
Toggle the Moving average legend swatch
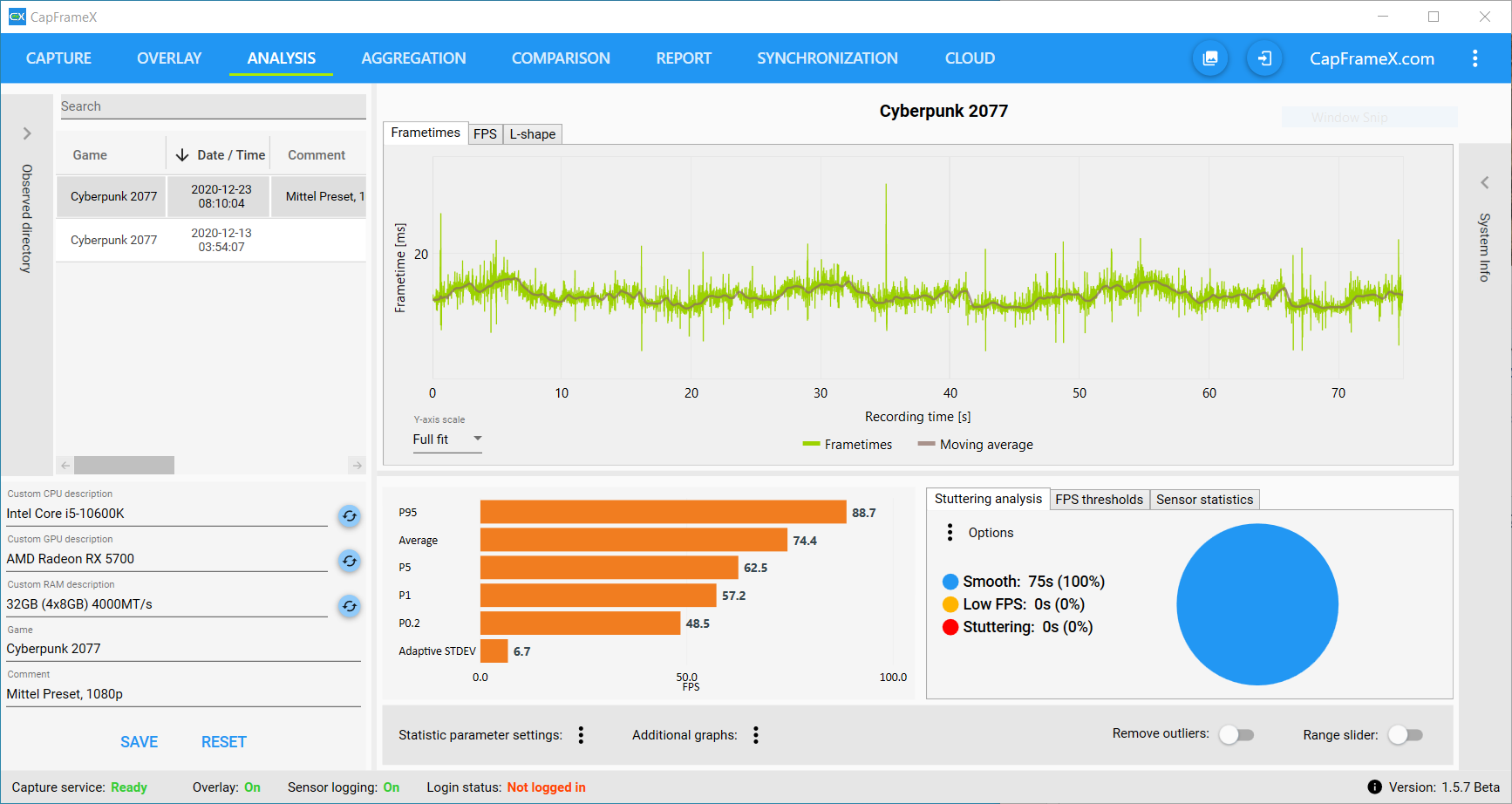pyautogui.click(x=926, y=445)
